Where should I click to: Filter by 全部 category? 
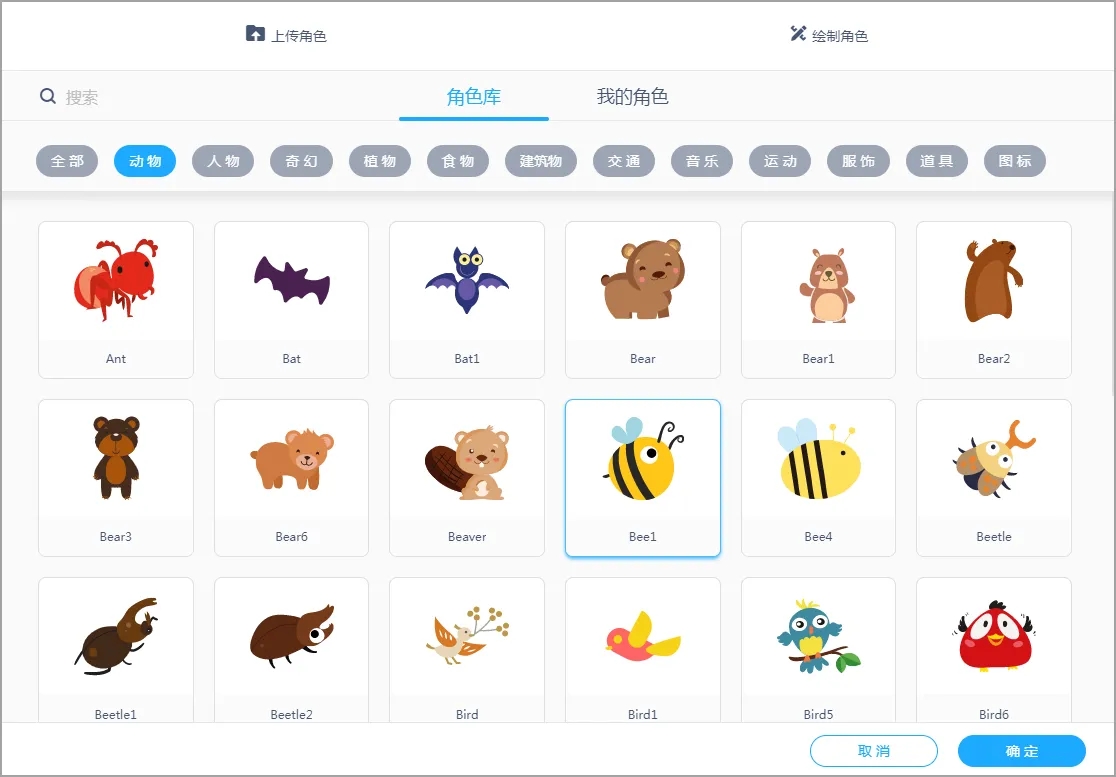67,161
